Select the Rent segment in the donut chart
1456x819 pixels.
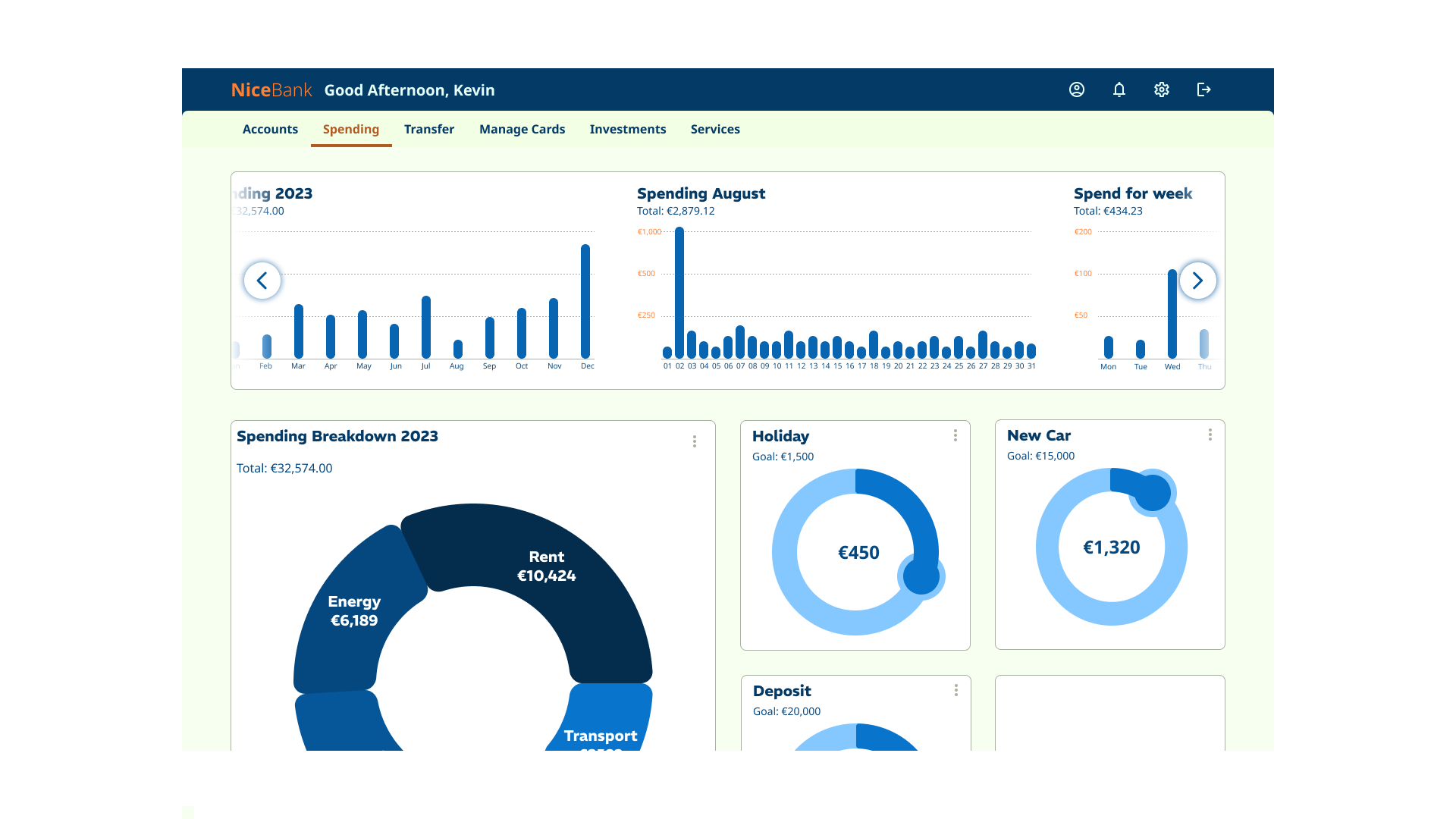pos(547,566)
